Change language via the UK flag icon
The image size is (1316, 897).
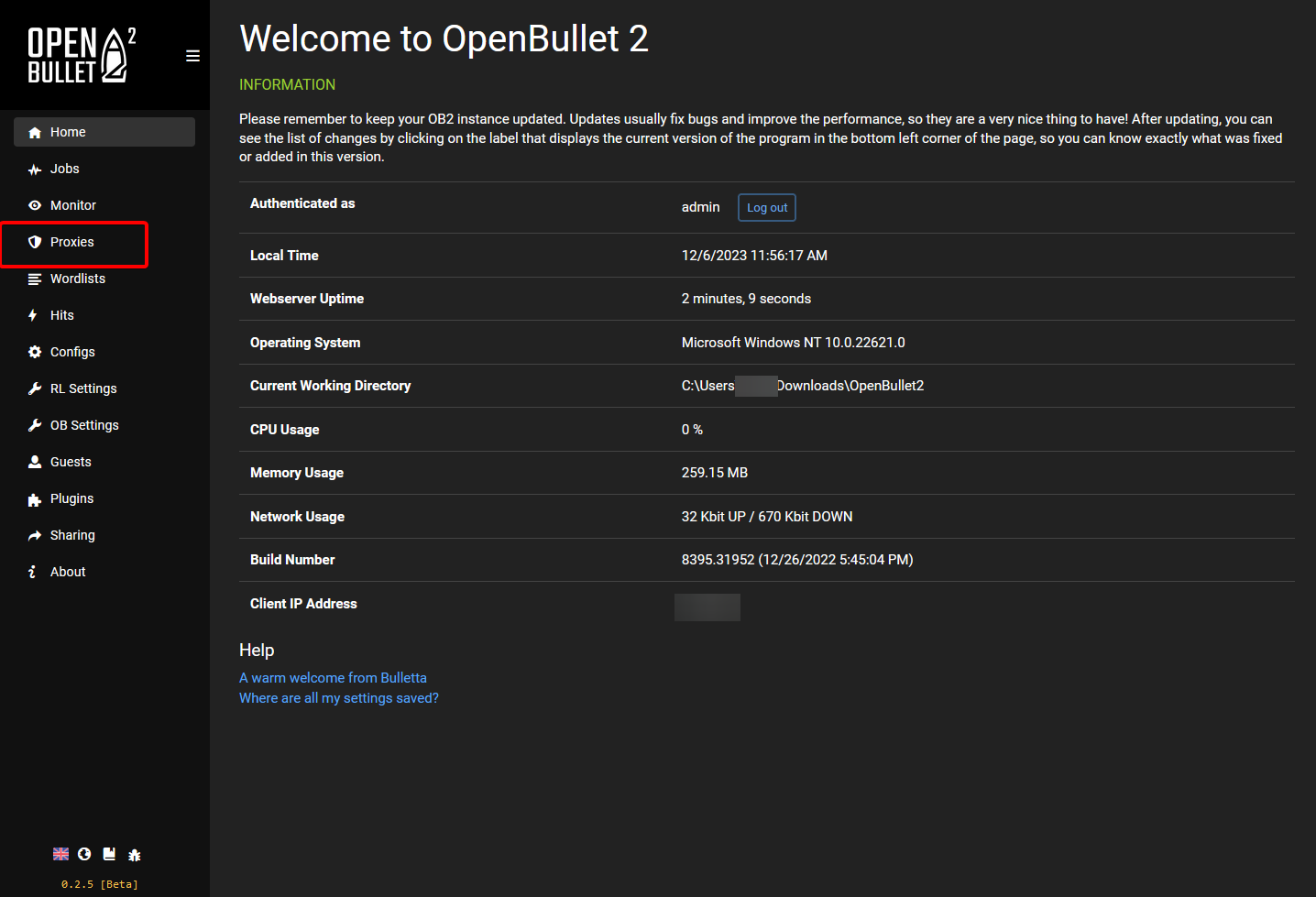tap(60, 854)
